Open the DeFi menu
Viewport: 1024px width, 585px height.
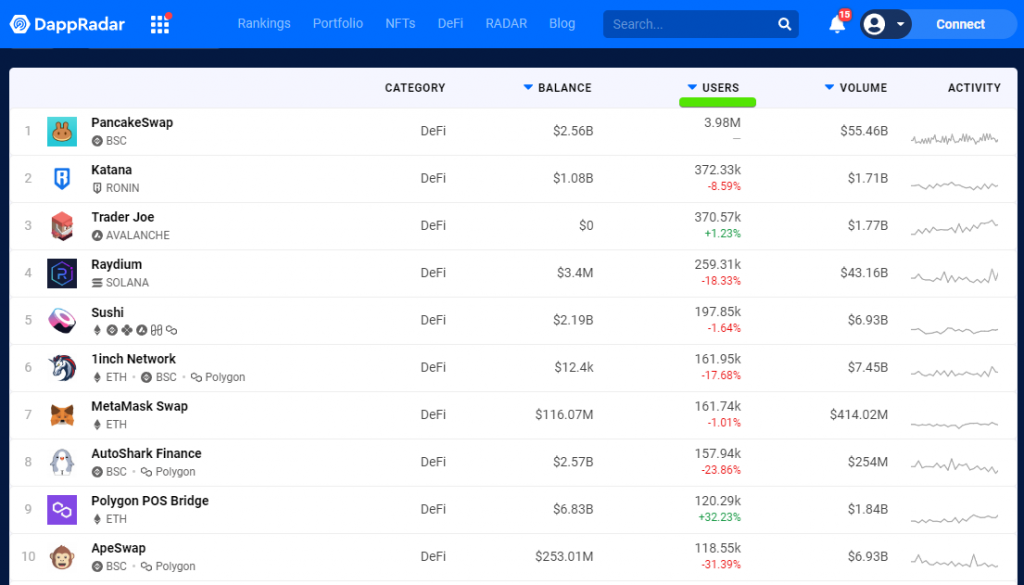pyautogui.click(x=451, y=24)
